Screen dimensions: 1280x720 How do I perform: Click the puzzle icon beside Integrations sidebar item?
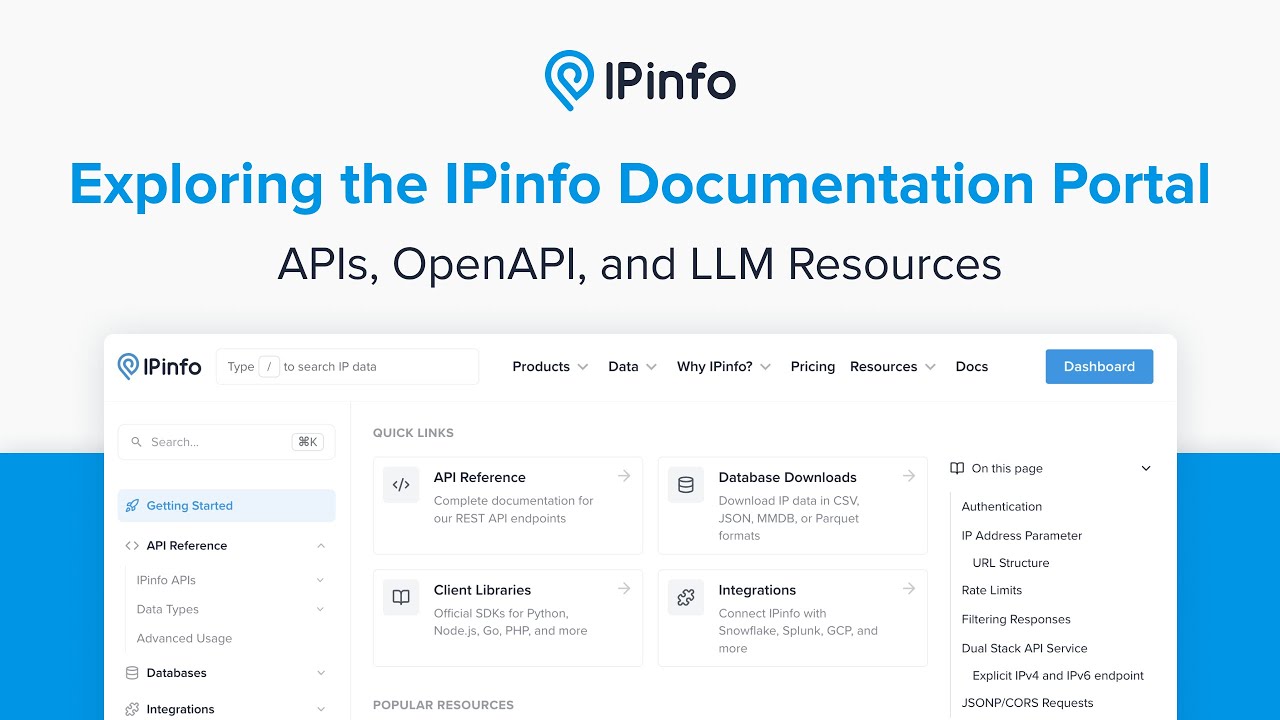click(x=132, y=709)
